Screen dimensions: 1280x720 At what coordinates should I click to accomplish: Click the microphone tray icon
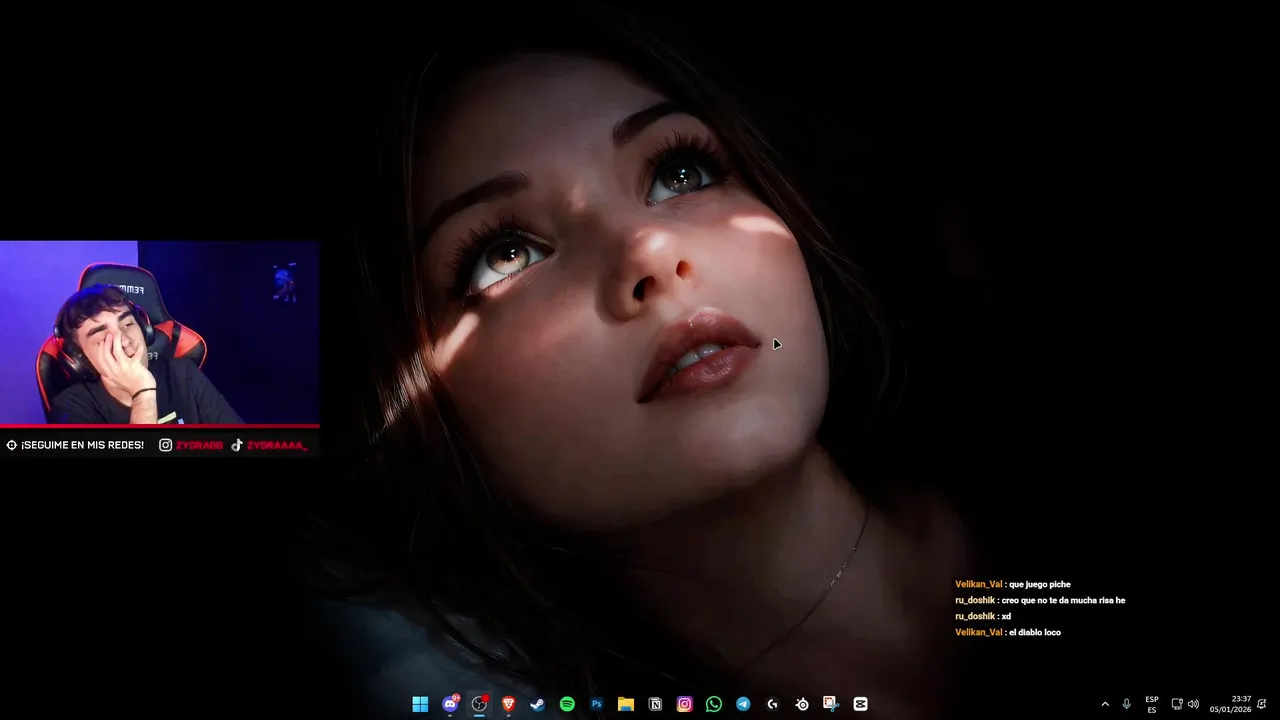(x=1126, y=704)
